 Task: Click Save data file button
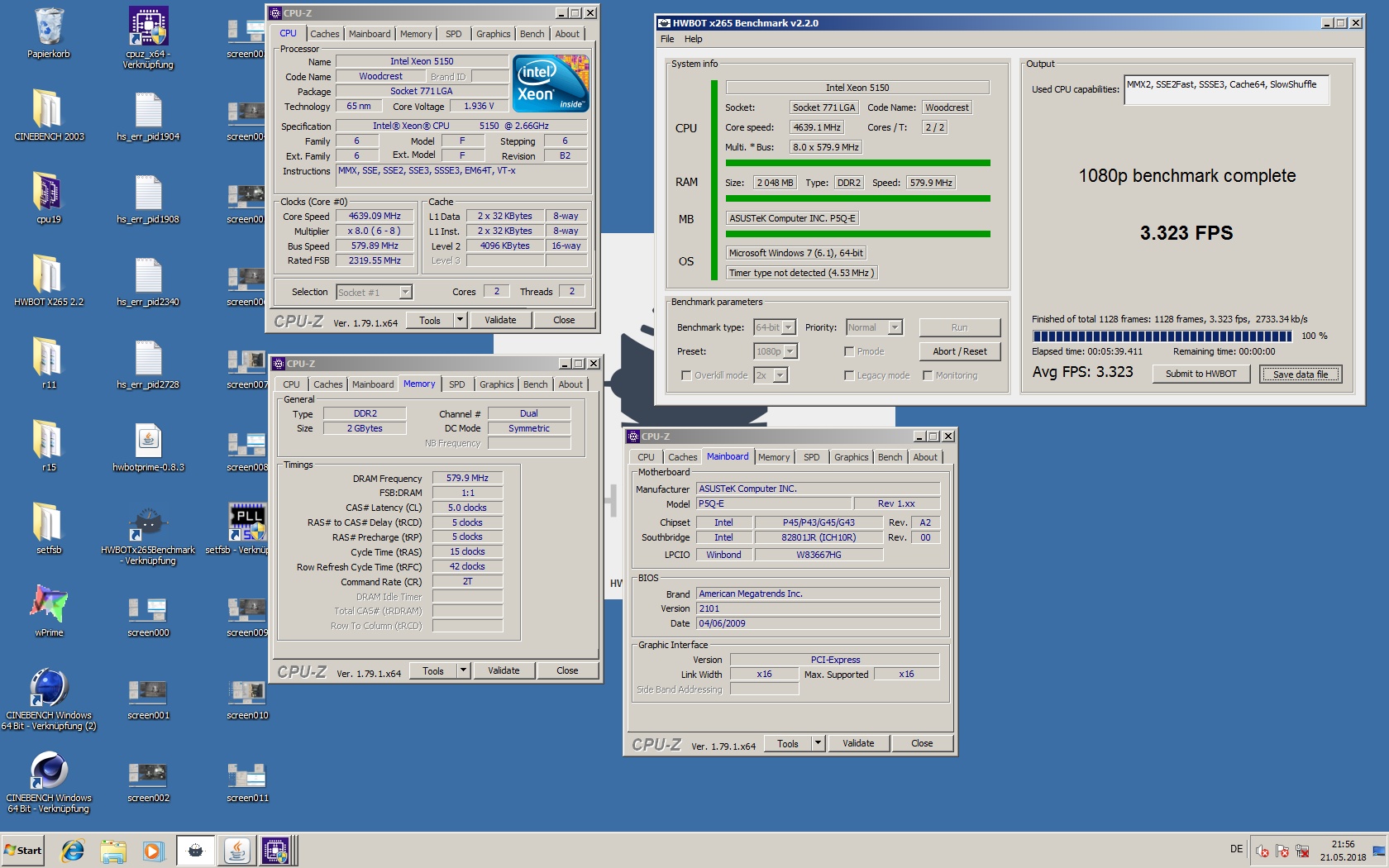(1301, 374)
